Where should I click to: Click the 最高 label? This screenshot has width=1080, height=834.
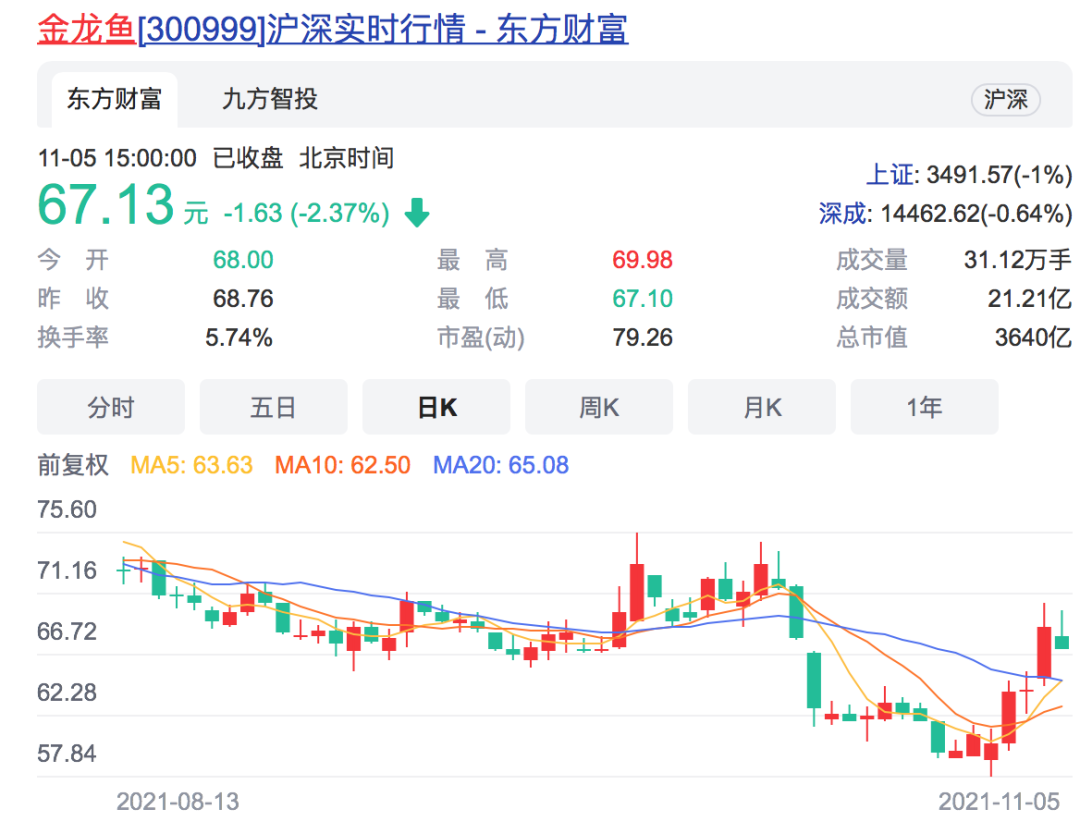click(472, 260)
